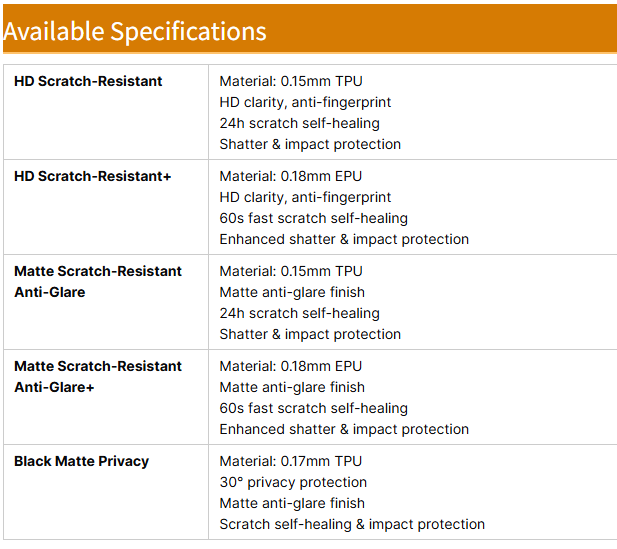Click Material: 0.17mm TPU text

(291, 461)
